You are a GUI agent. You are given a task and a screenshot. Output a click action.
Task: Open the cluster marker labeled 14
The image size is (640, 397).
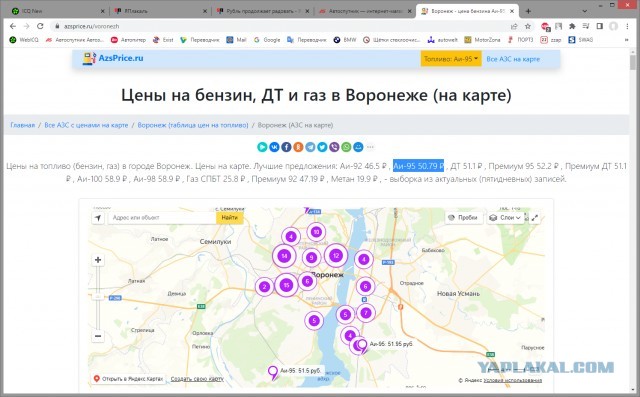coord(284,256)
